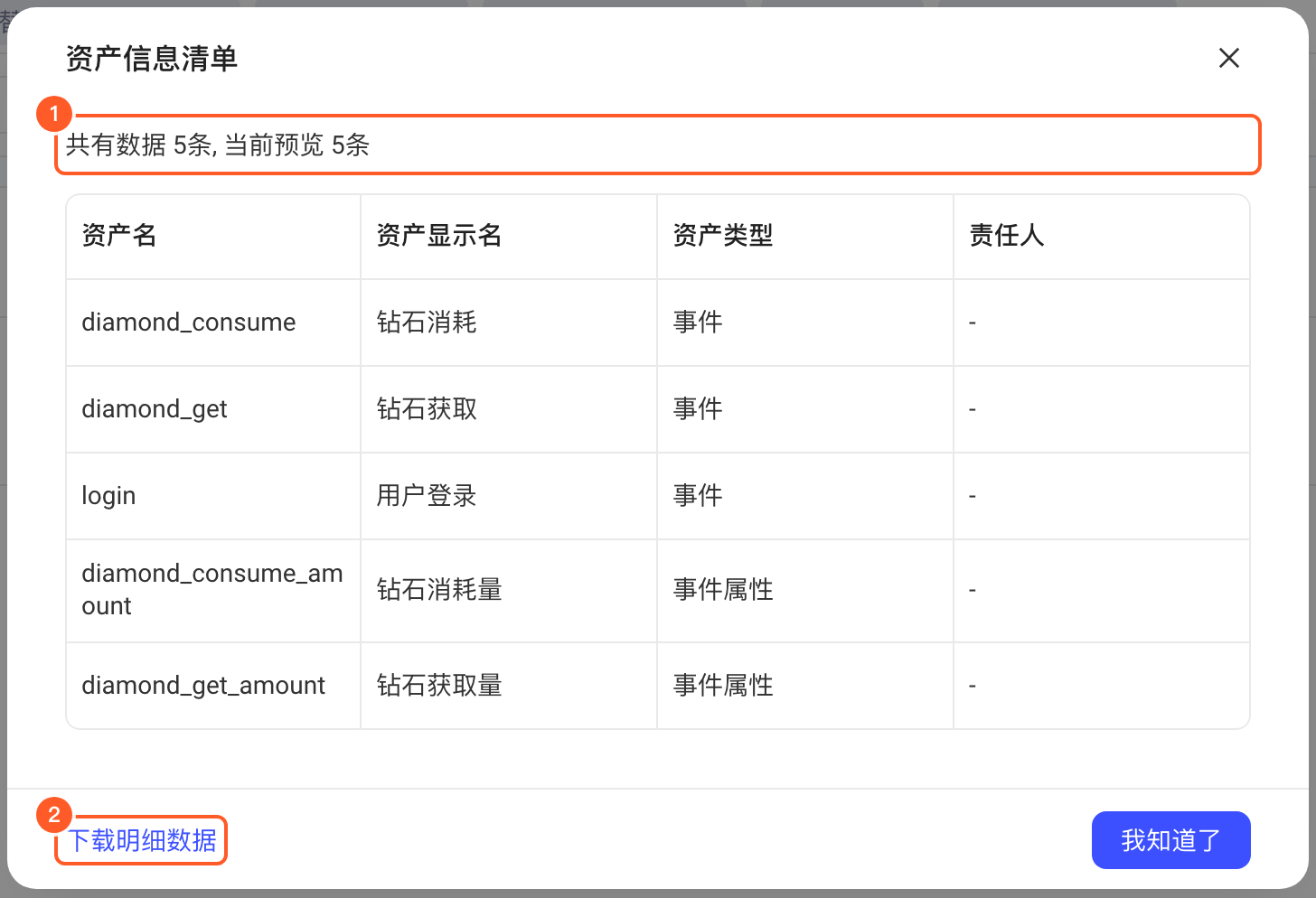Click the 资产信息清单 dialog title
The image size is (1316, 898).
tap(152, 59)
